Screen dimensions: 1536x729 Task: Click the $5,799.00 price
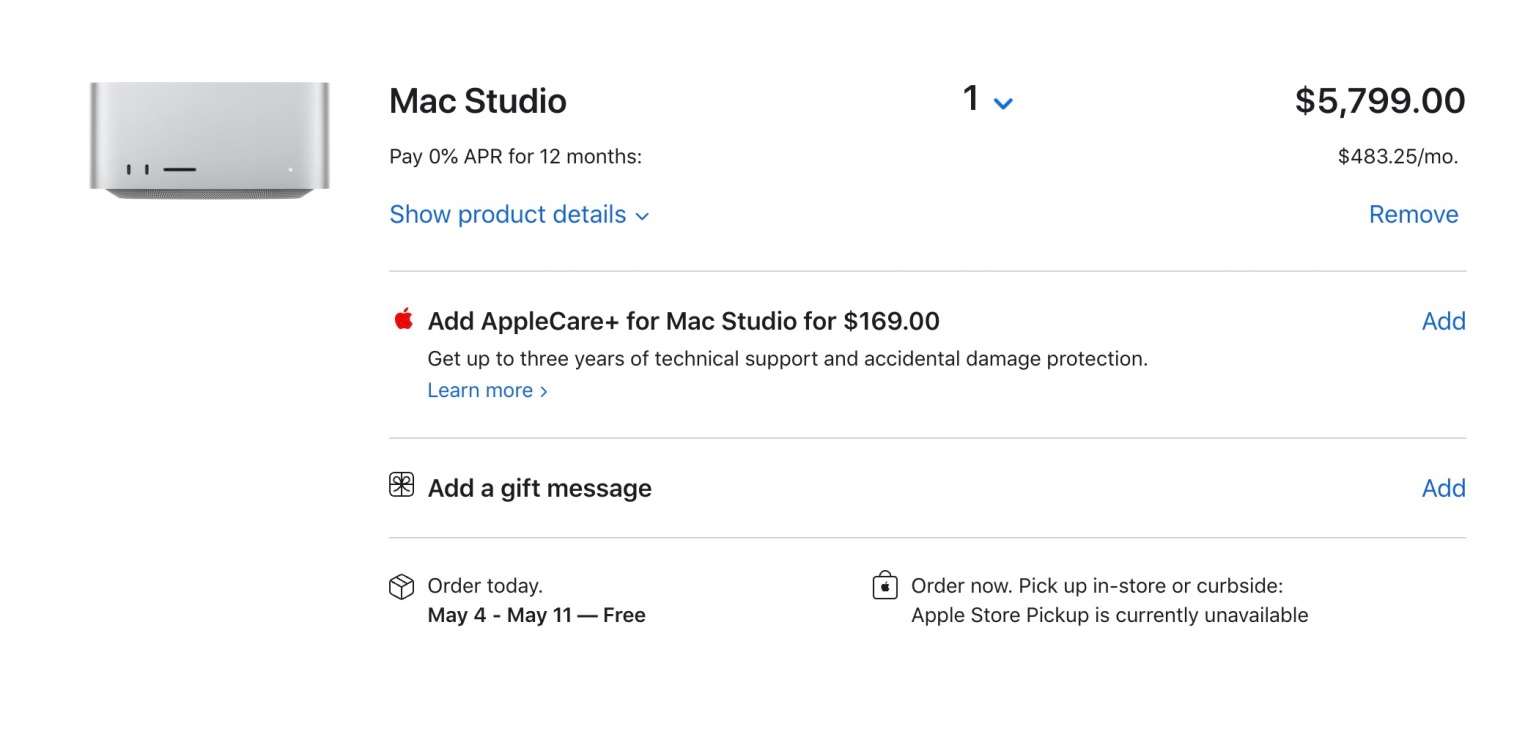coord(1380,101)
